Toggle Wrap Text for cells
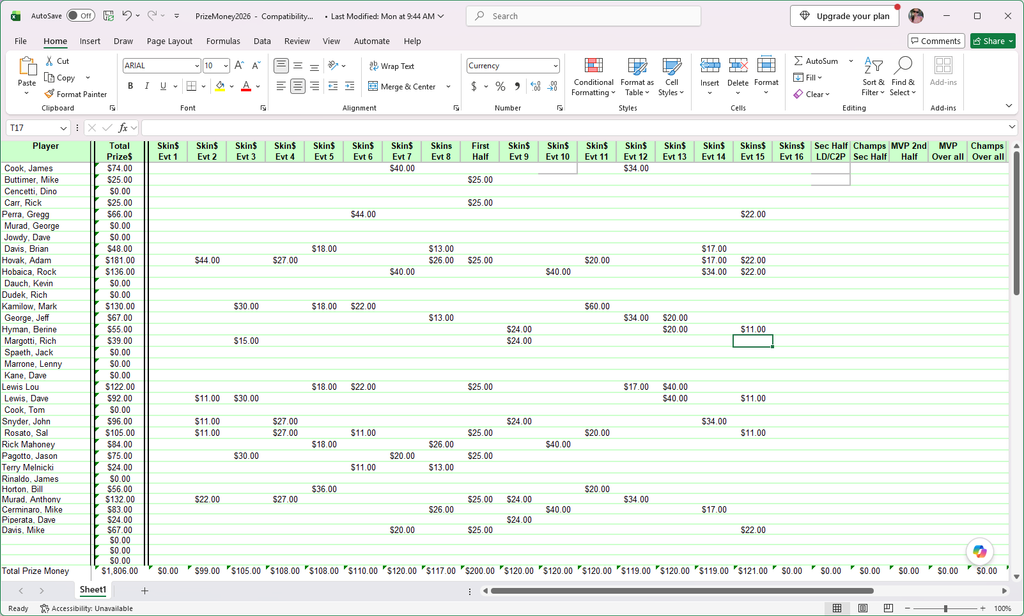 391,66
